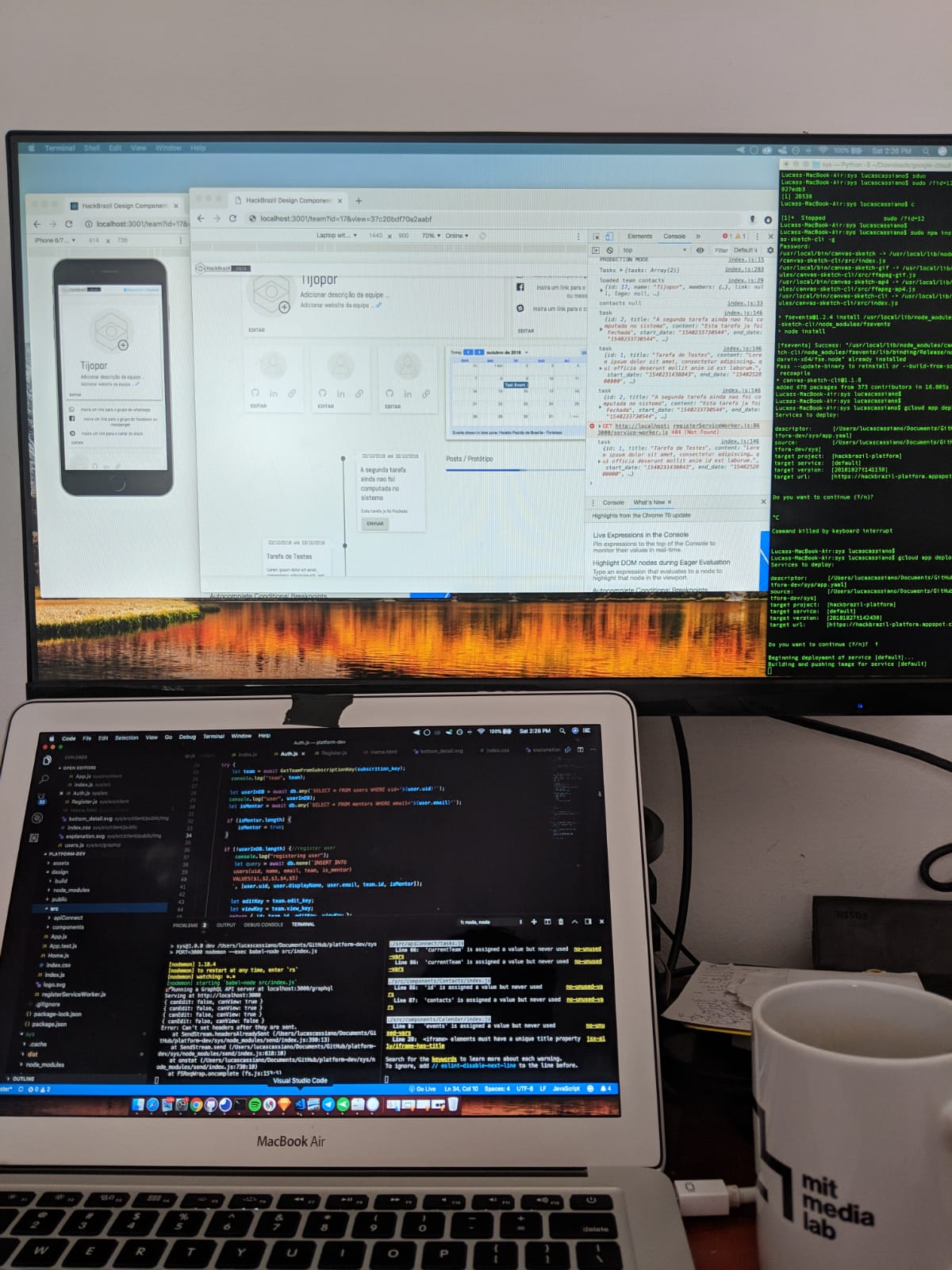Toggle the device toolbar in DevTools
Image resolution: width=952 pixels, height=1270 pixels.
click(609, 237)
